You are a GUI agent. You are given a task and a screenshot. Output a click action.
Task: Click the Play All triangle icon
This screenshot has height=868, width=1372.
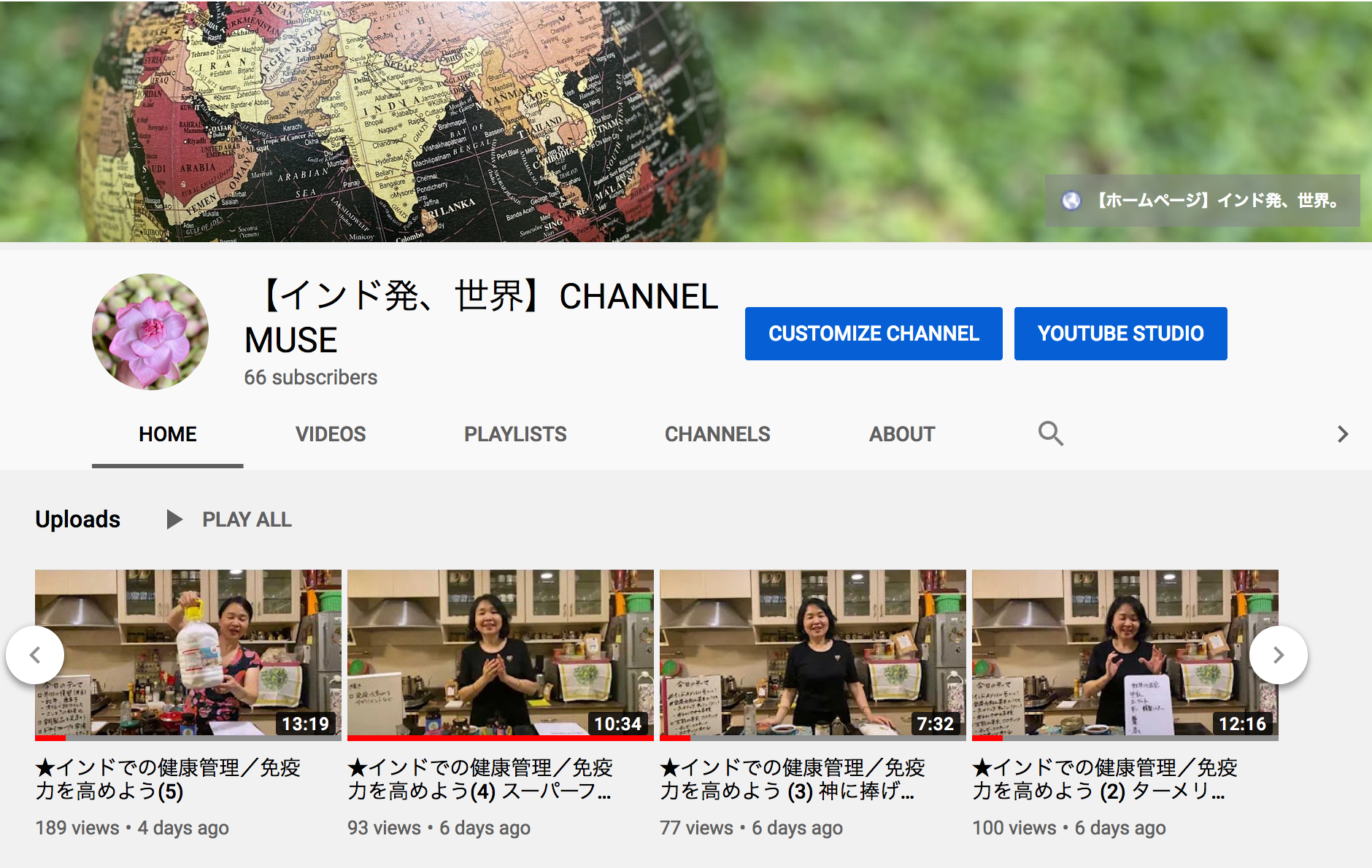coord(174,519)
